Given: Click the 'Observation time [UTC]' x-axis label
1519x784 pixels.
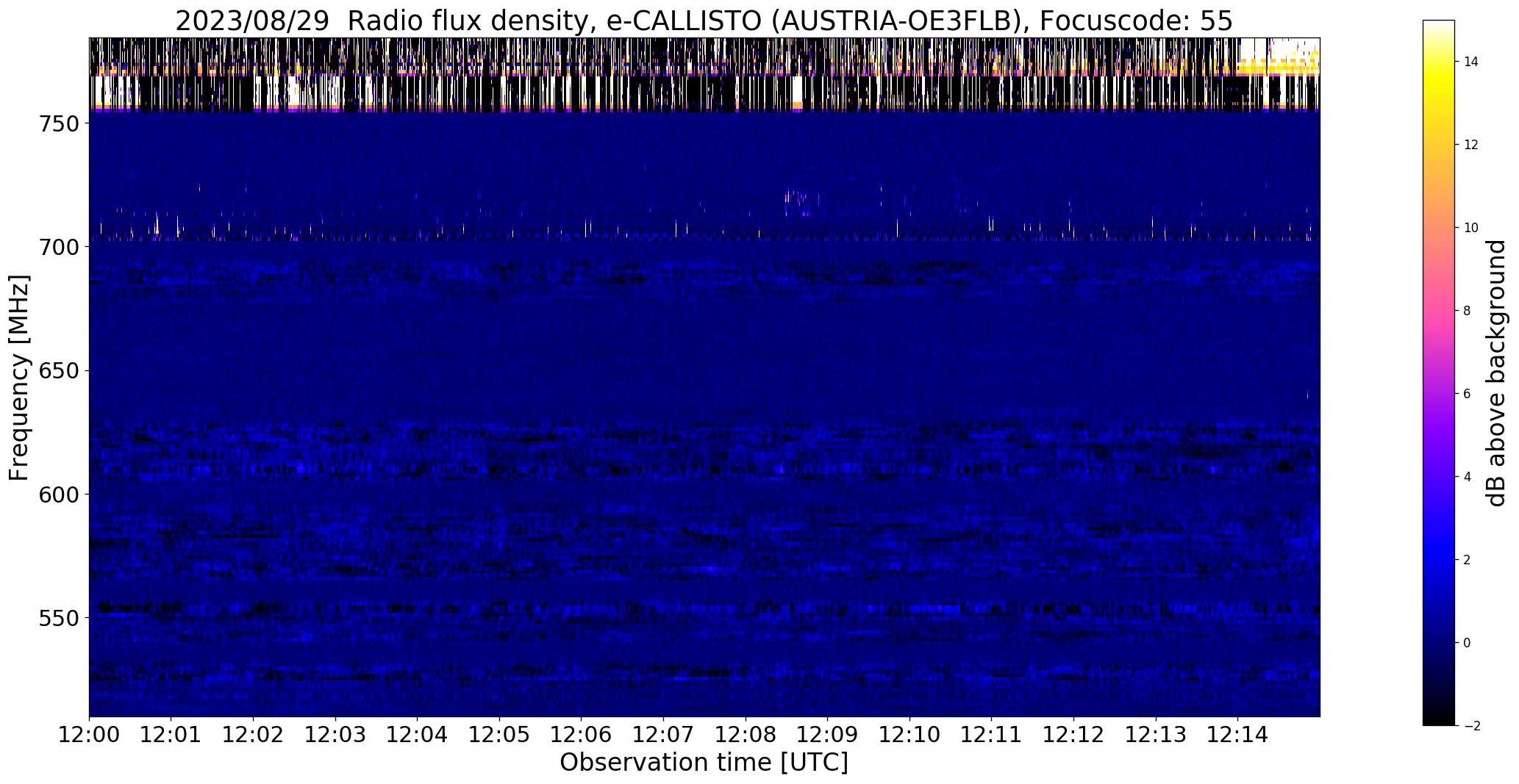Looking at the screenshot, I should pos(704,763).
